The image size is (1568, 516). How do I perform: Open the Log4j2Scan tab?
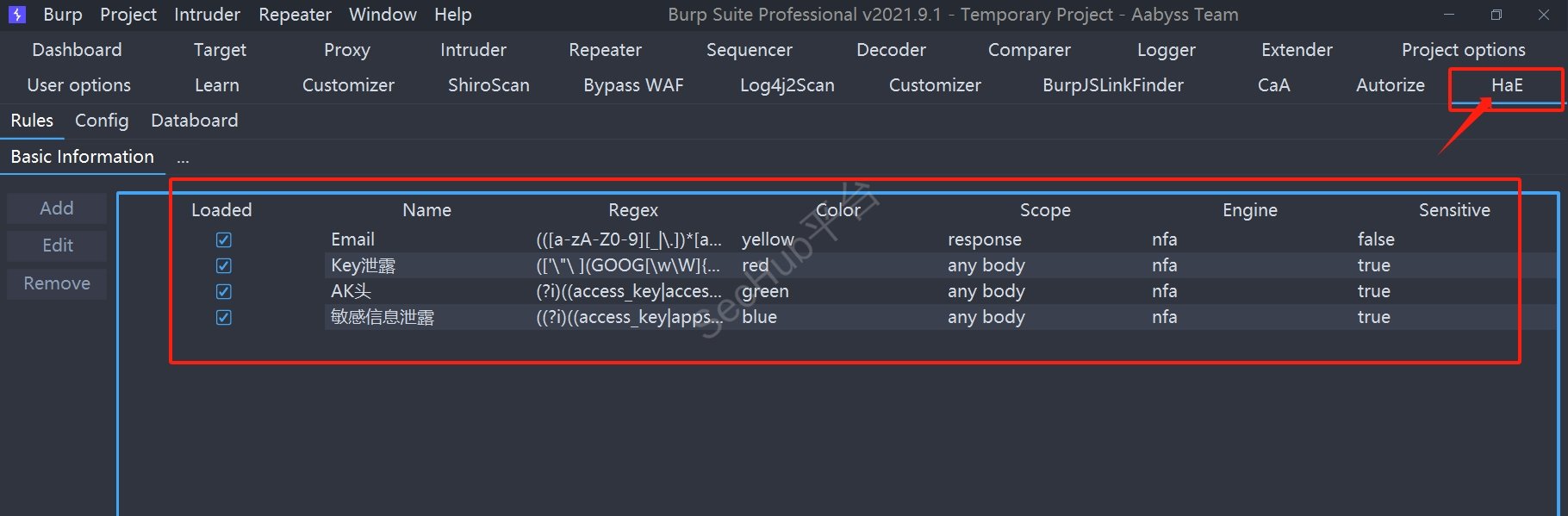787,85
